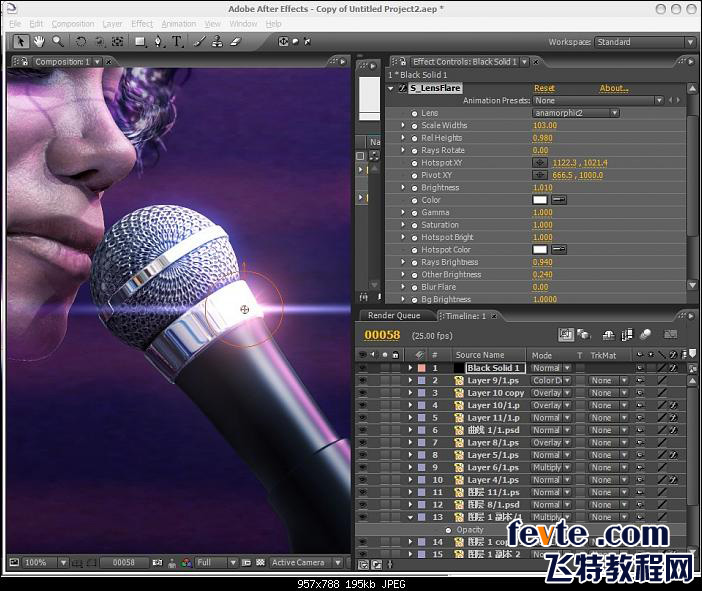Click the show channel RGB icon in viewer
The image size is (702, 591).
[x=186, y=563]
